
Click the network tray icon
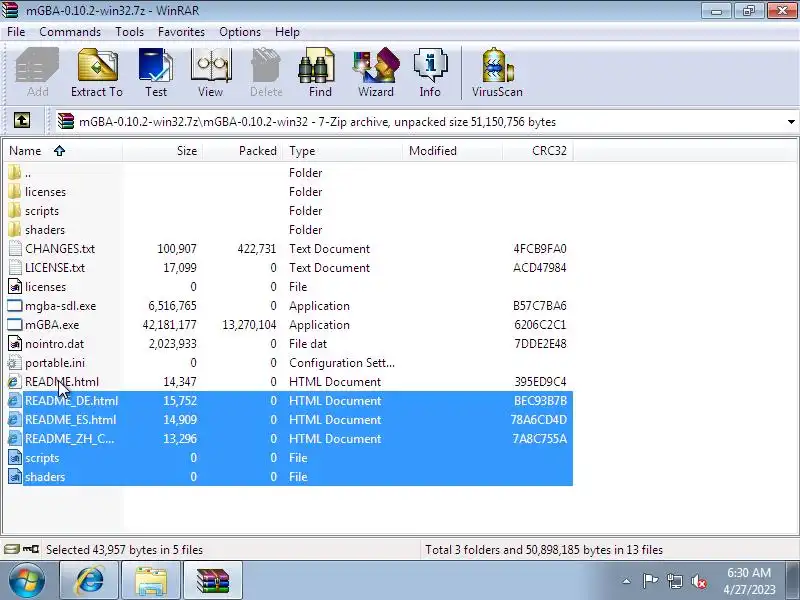click(674, 581)
